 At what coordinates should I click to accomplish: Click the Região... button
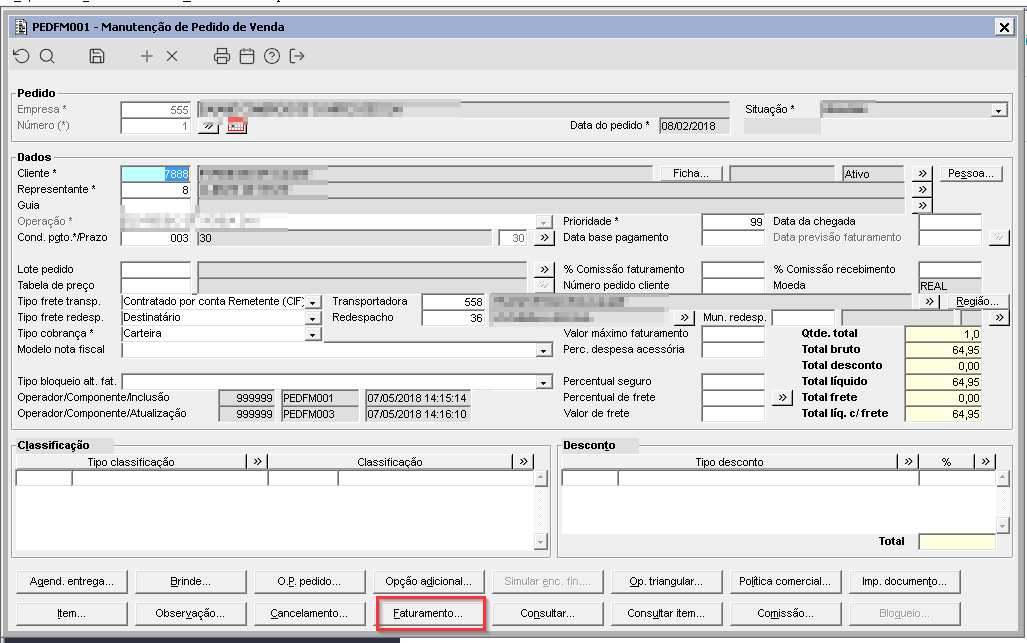(x=977, y=301)
